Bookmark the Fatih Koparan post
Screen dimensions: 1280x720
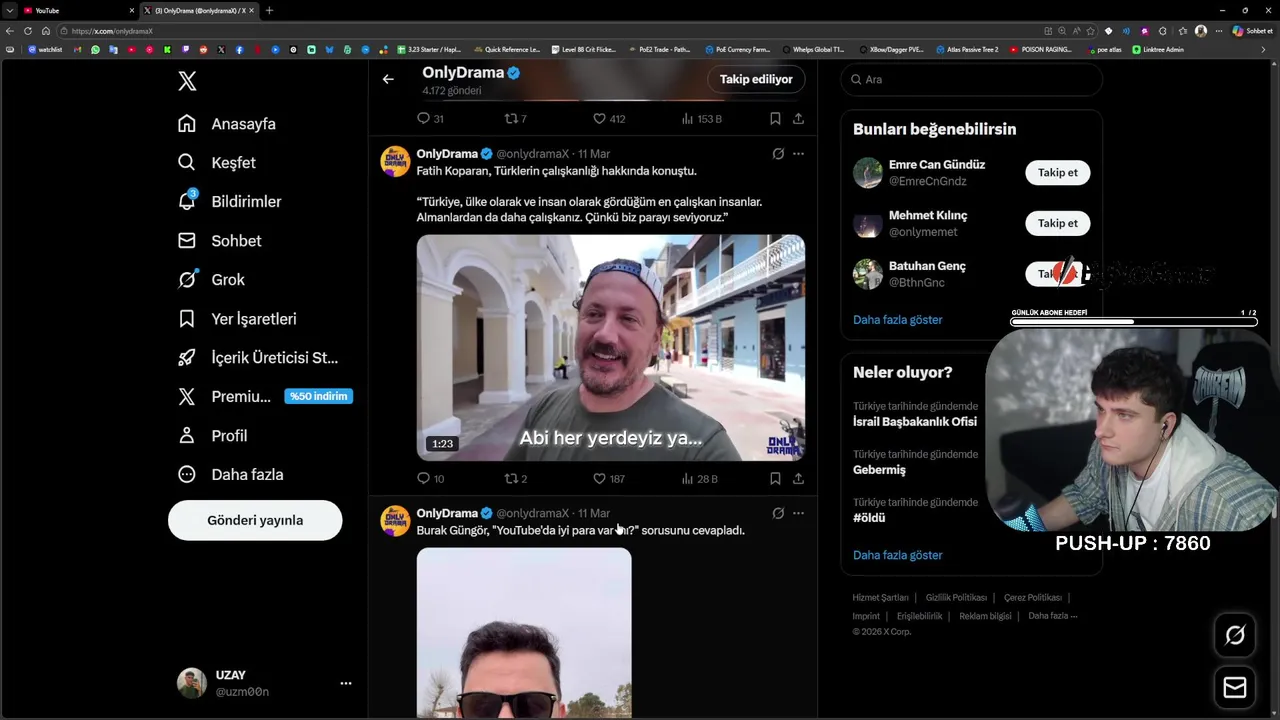[x=775, y=479]
